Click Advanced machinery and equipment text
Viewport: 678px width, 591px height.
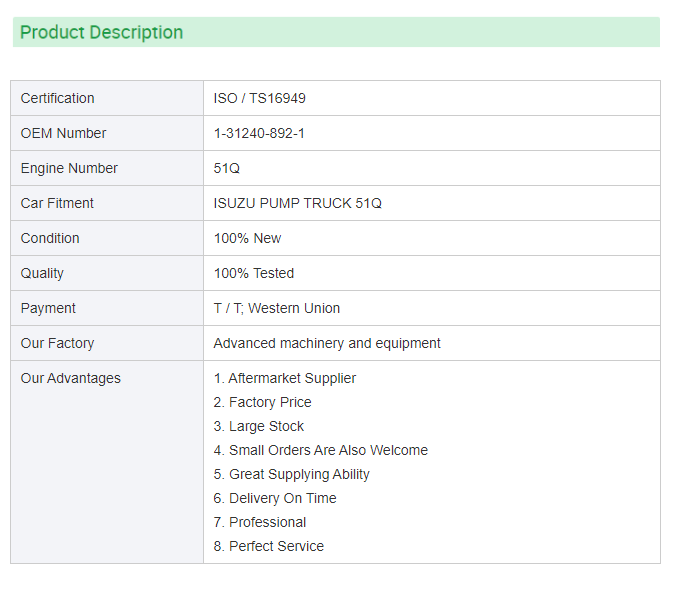(327, 343)
